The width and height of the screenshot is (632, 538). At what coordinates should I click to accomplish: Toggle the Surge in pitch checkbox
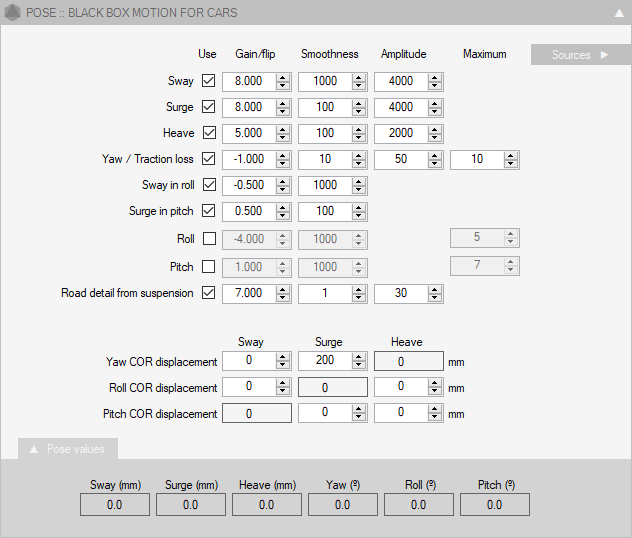(x=209, y=211)
